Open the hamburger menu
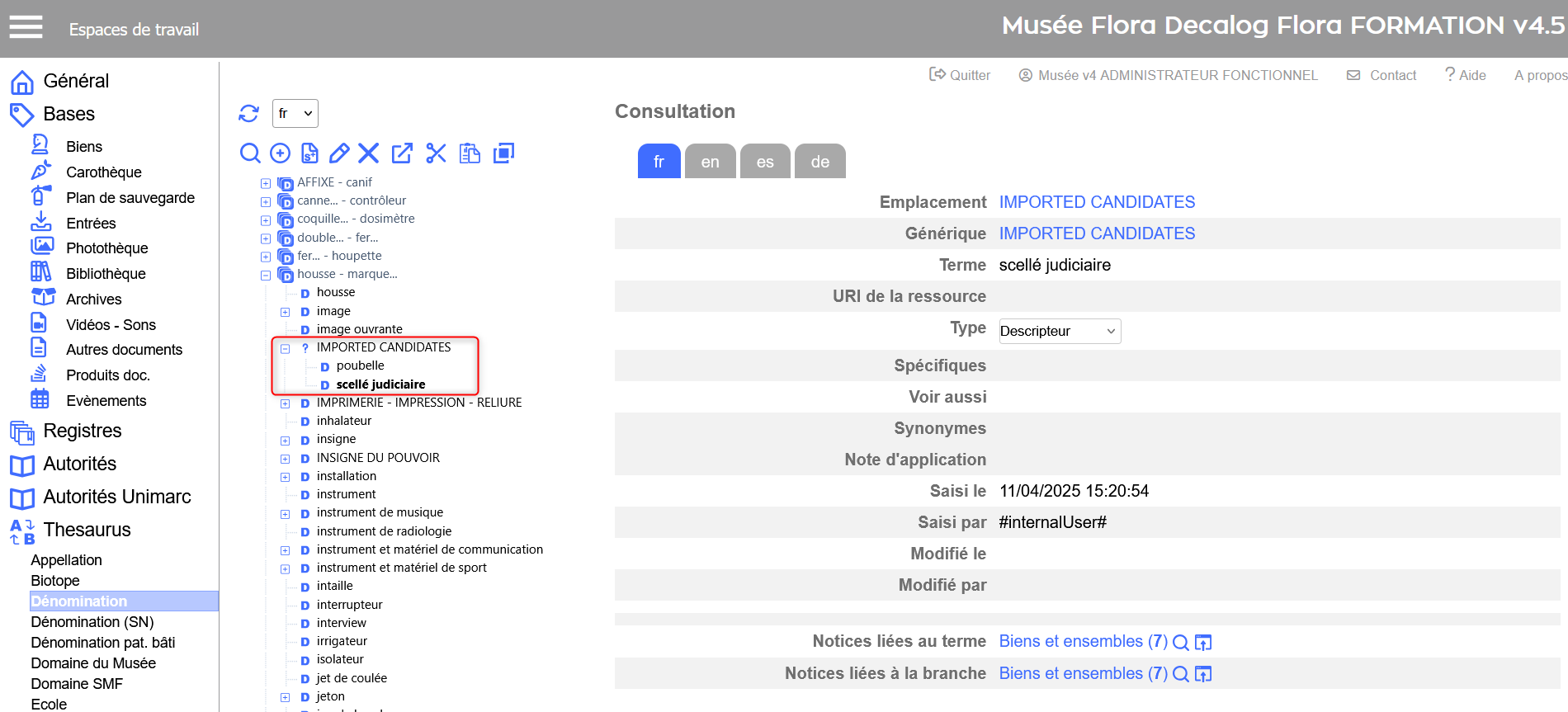 click(x=26, y=28)
